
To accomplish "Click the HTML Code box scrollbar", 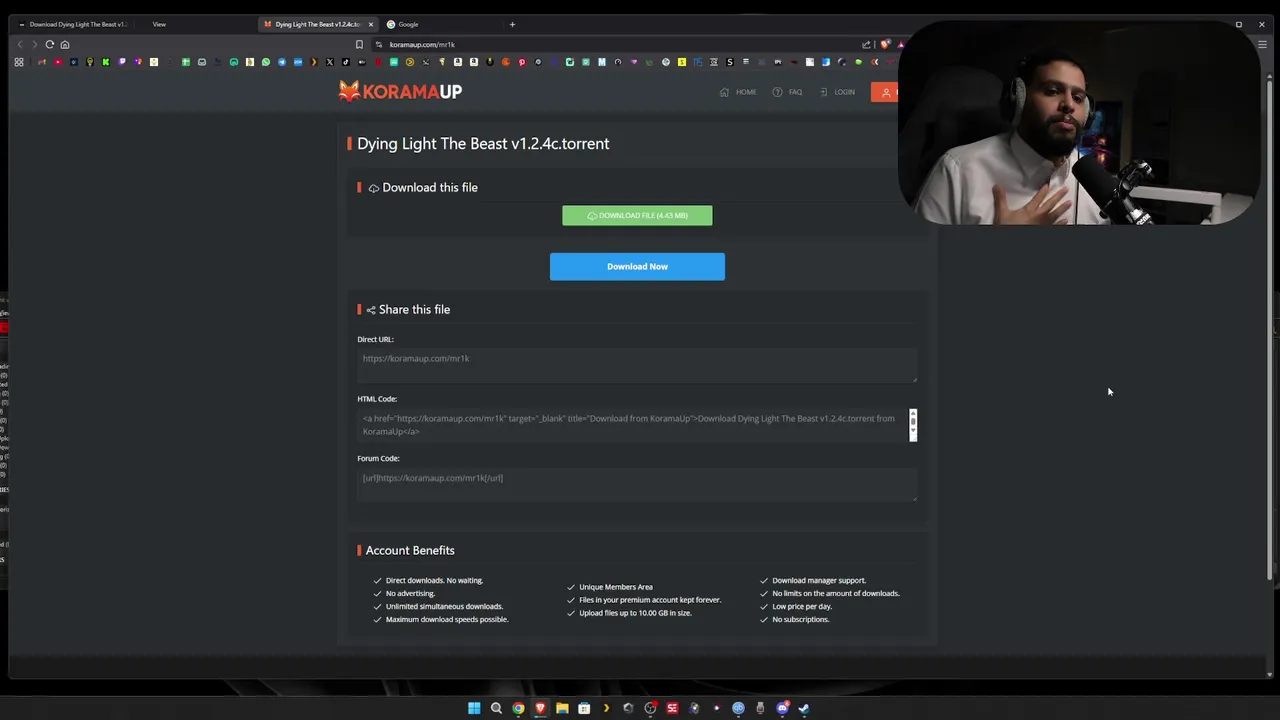I will coord(912,424).
